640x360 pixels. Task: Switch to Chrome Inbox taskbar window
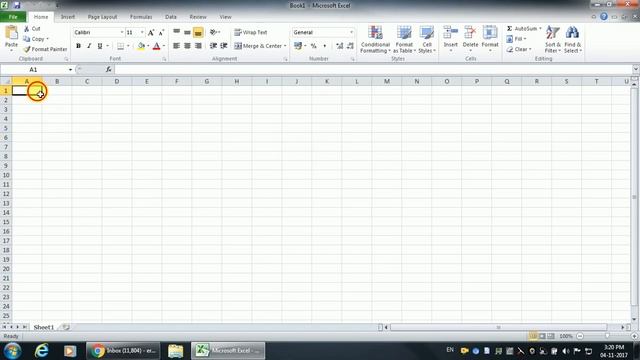pyautogui.click(x=124, y=351)
